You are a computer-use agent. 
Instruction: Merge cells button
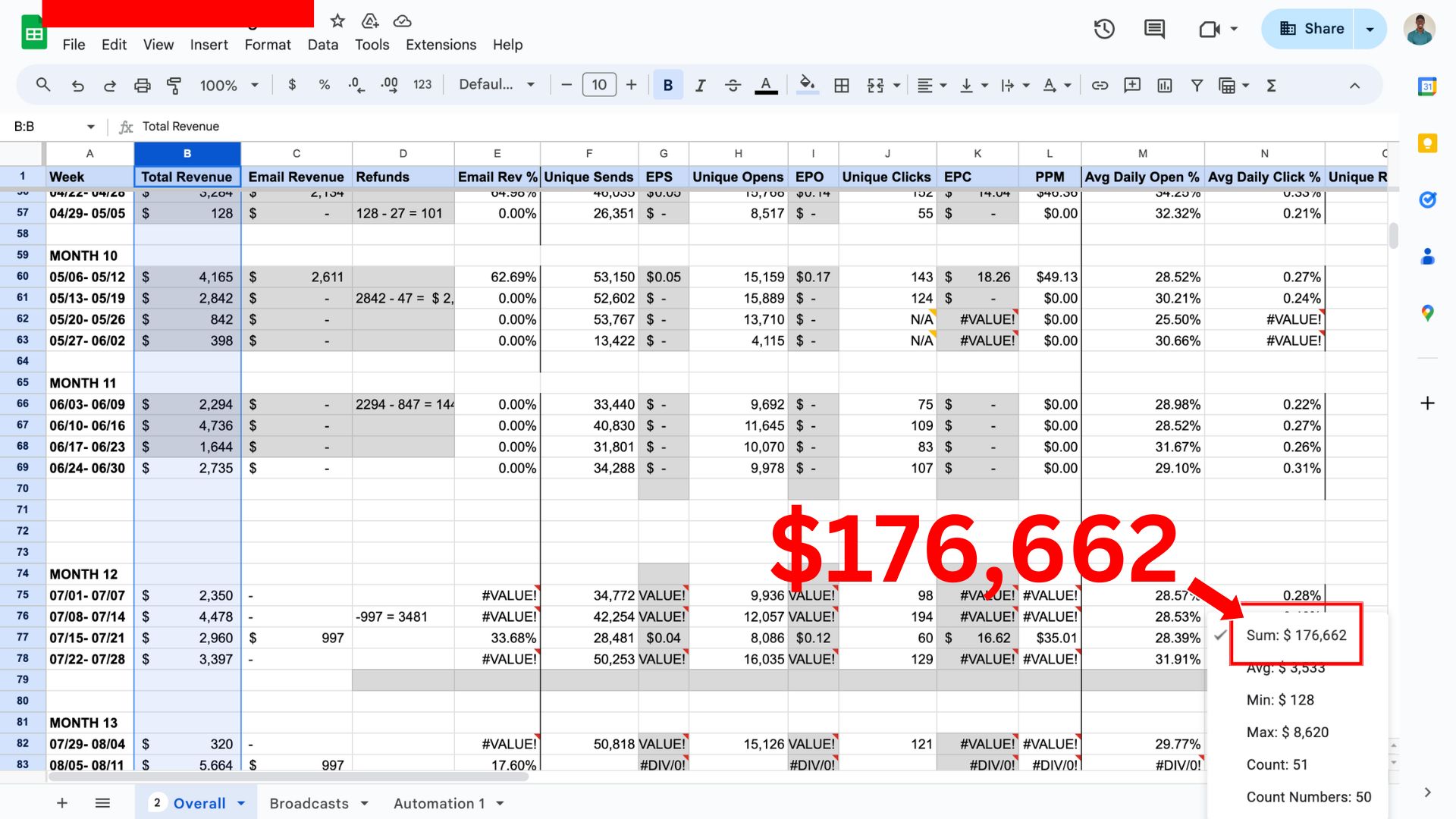(x=876, y=85)
